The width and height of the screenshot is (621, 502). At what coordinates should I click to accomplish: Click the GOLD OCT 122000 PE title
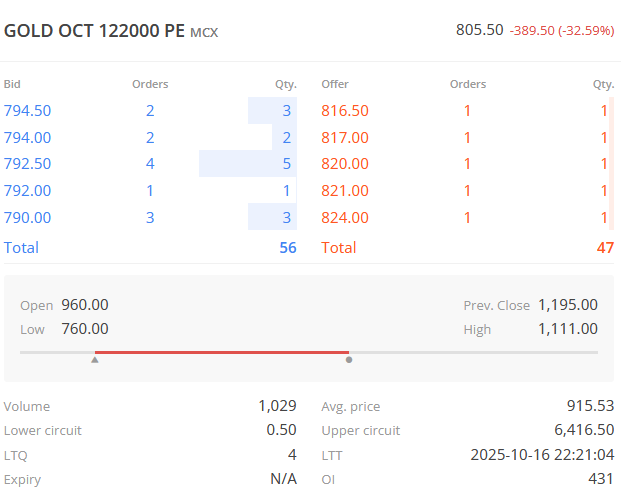[94, 31]
